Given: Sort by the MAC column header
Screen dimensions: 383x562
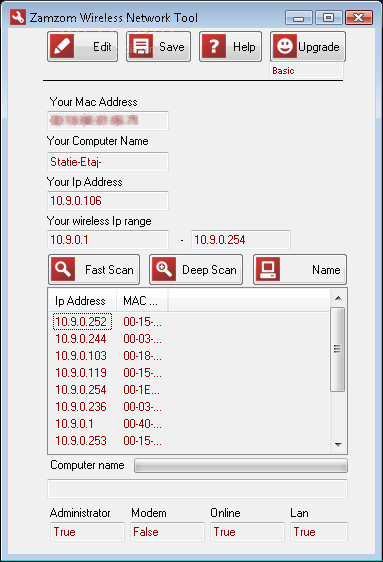Looking at the screenshot, I should coord(142,301).
